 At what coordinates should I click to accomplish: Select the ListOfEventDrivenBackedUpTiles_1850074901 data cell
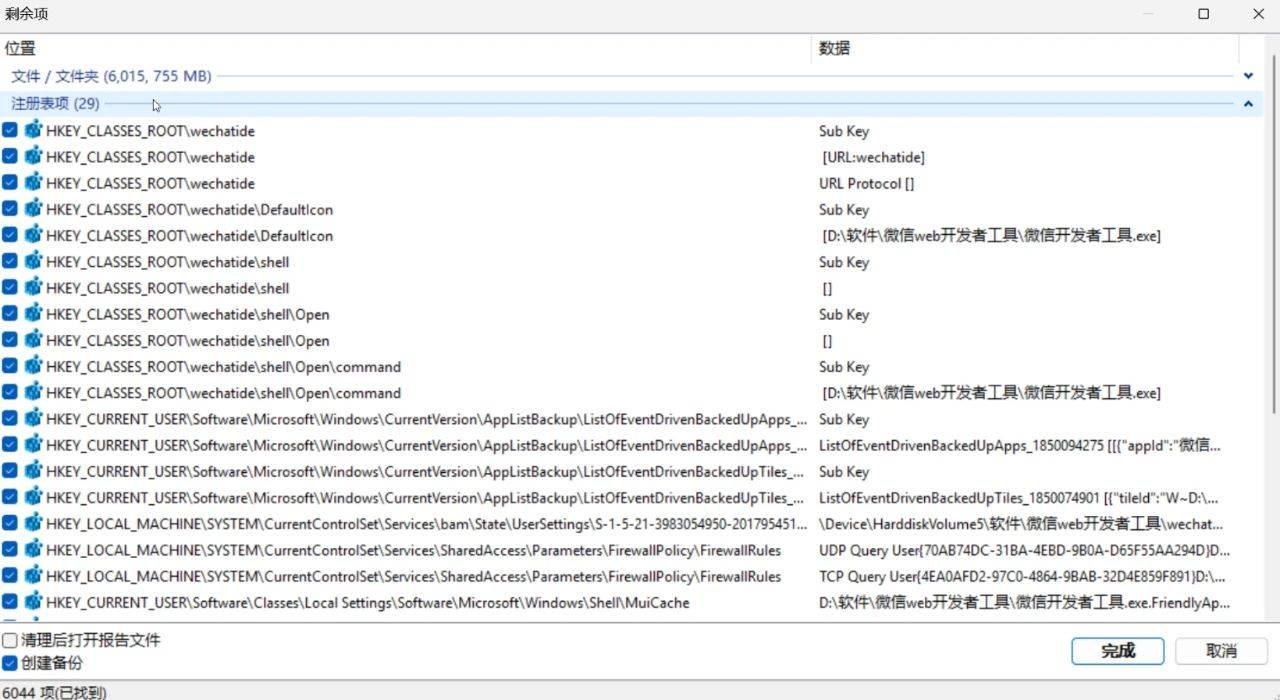click(1018, 497)
